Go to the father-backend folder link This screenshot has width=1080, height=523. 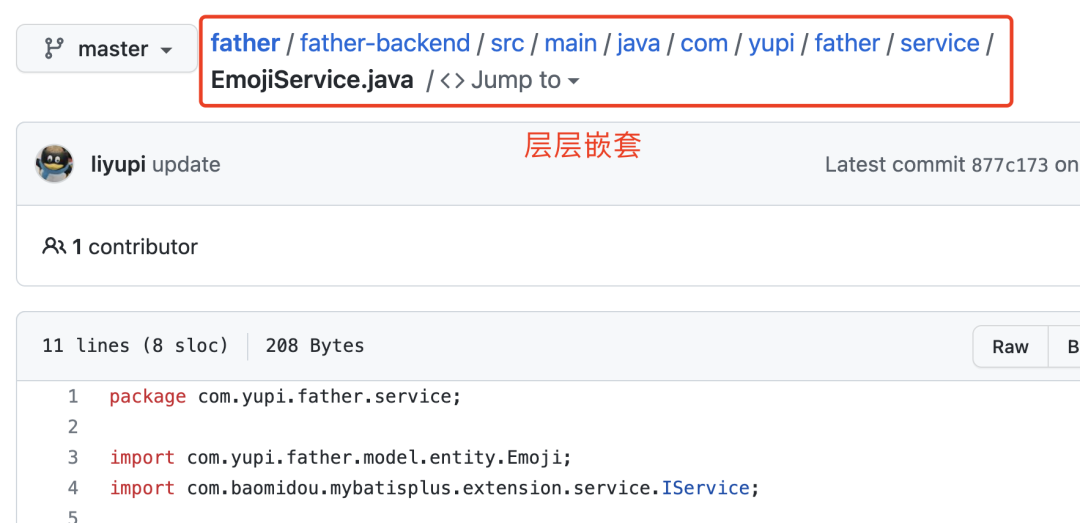[x=385, y=43]
